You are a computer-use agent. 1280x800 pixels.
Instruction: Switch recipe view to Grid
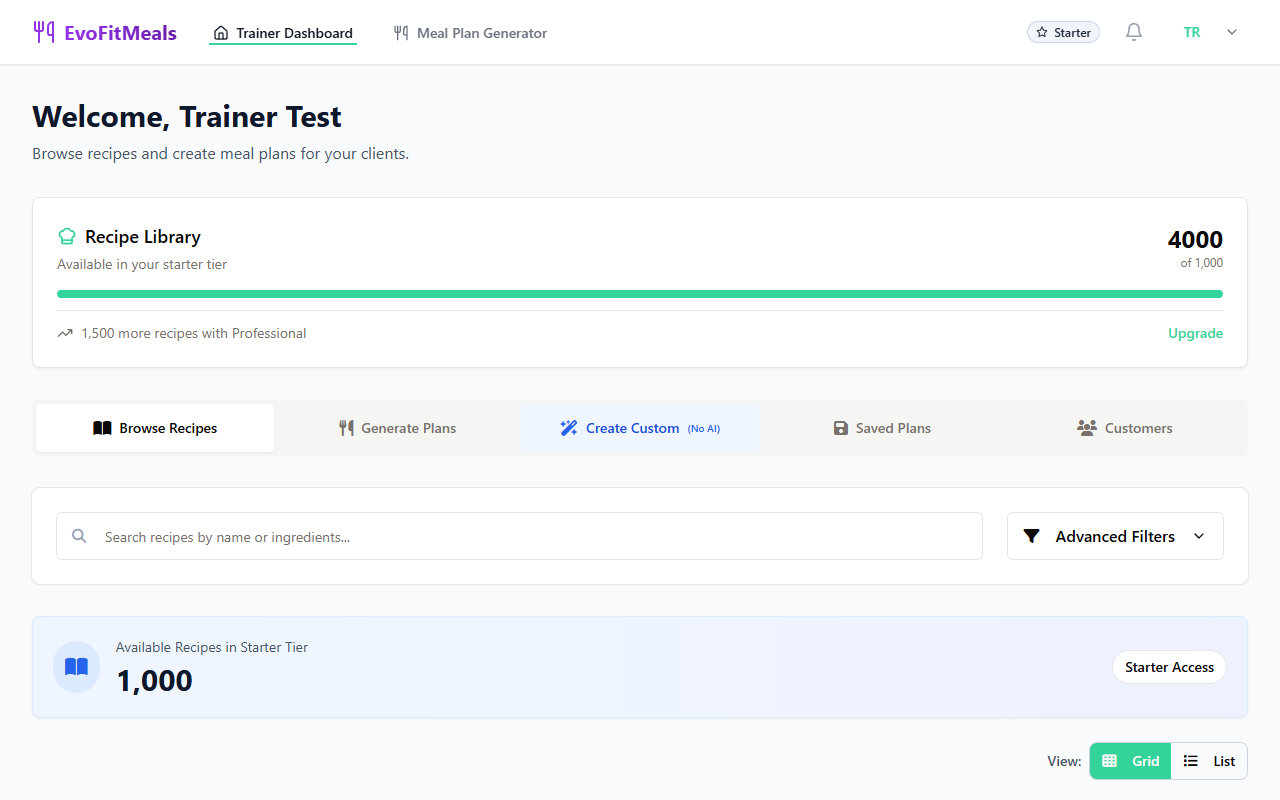tap(1130, 761)
